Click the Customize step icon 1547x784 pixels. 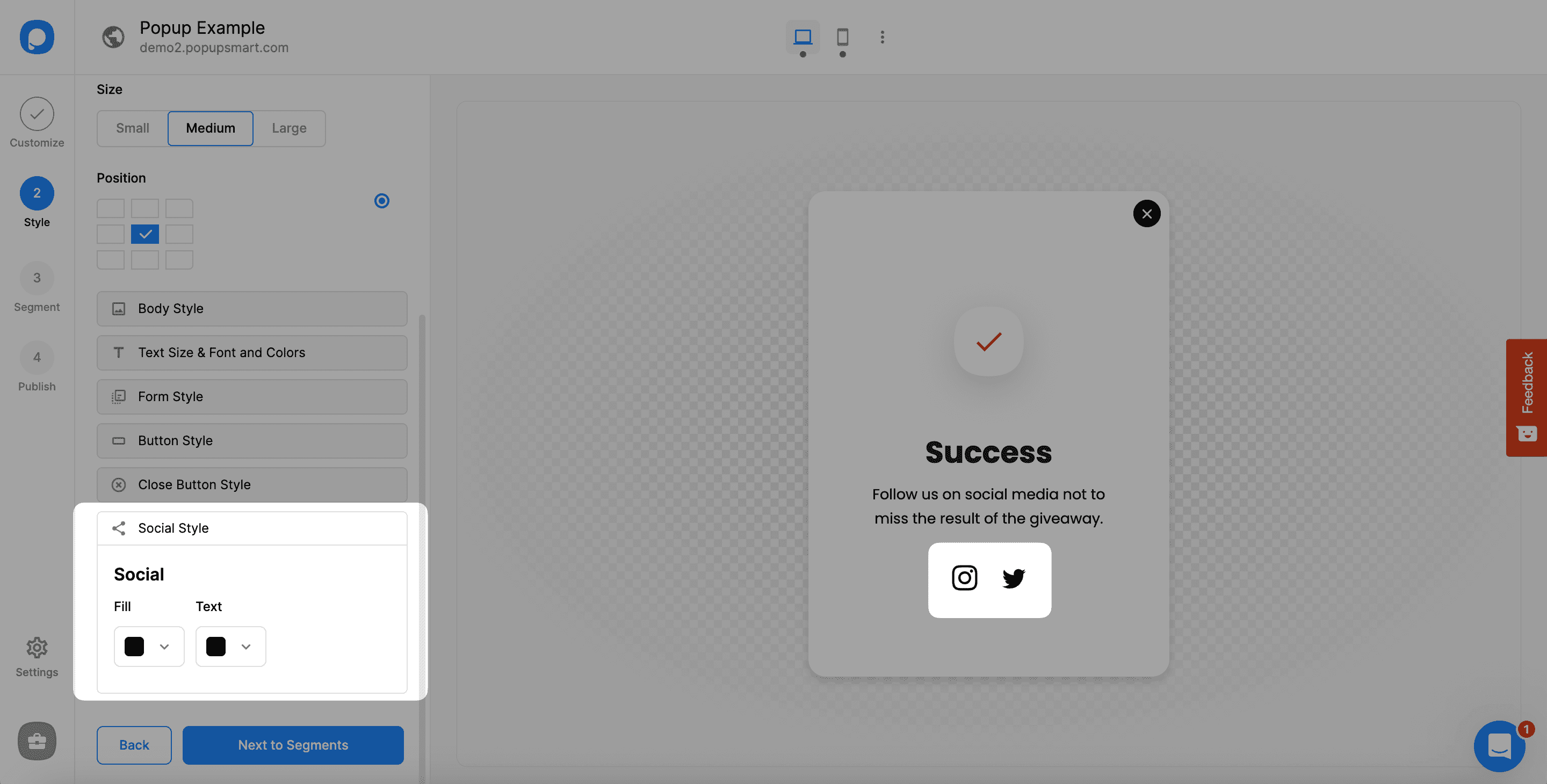37,113
